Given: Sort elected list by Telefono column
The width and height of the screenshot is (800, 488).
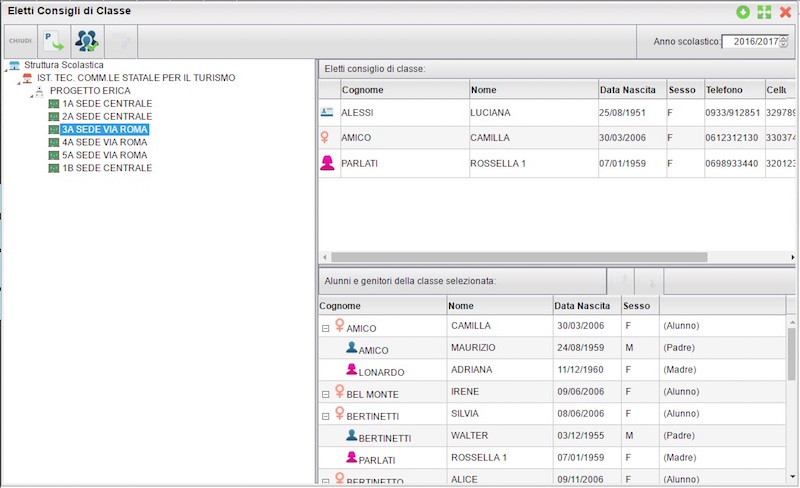Looking at the screenshot, I should click(735, 89).
